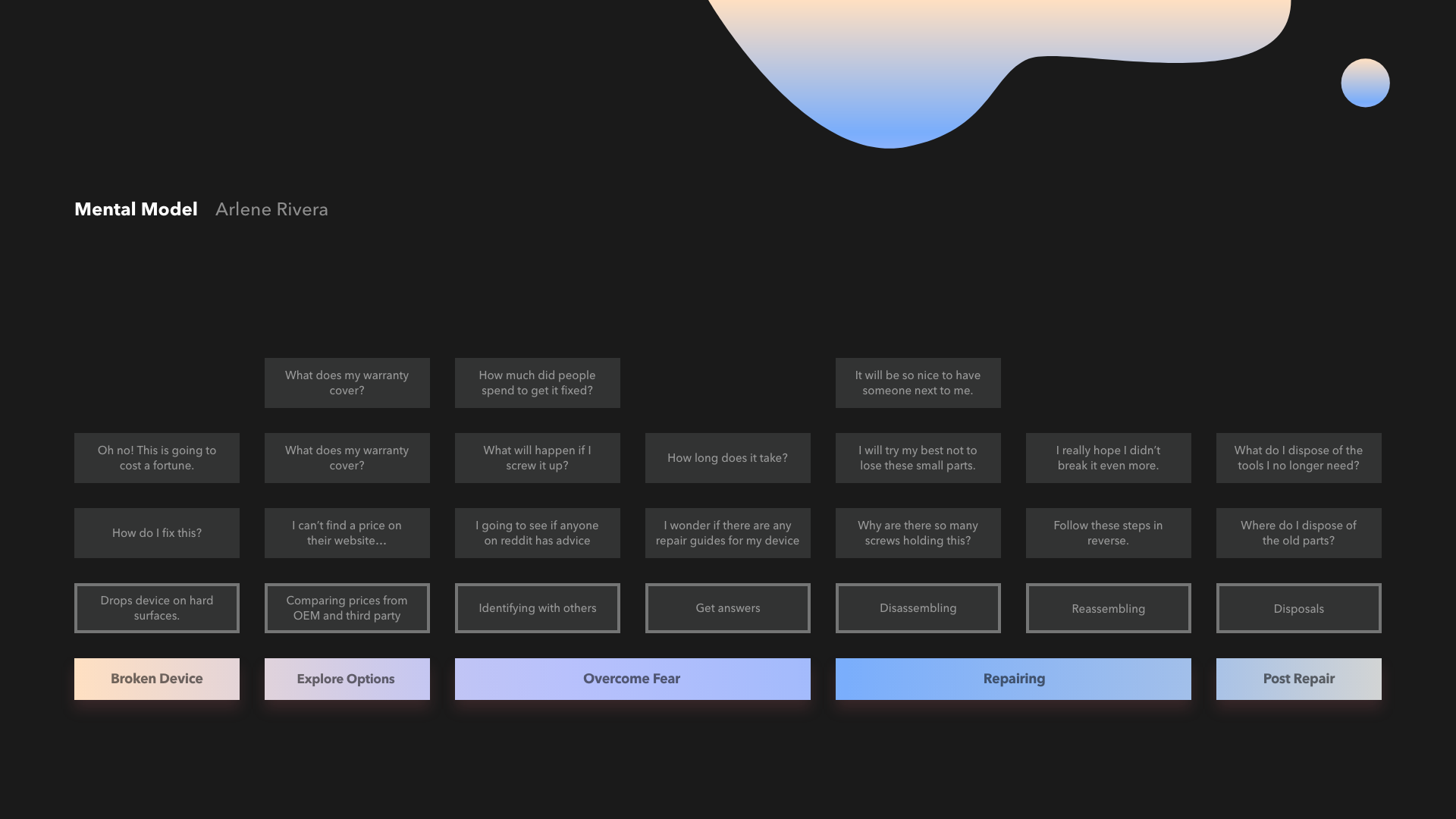Click the Disassembling outlined card
The height and width of the screenshot is (819, 1456).
tap(918, 608)
